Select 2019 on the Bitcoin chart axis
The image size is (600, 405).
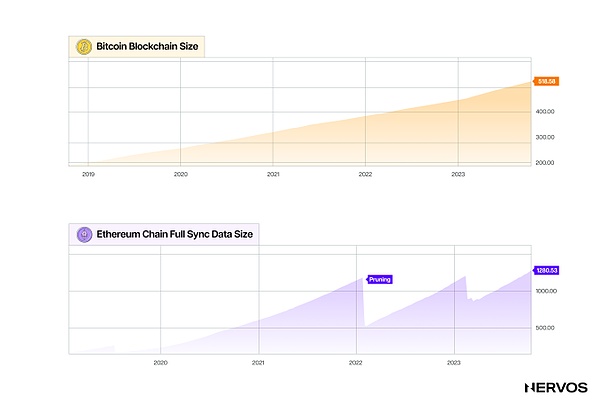coord(88,174)
